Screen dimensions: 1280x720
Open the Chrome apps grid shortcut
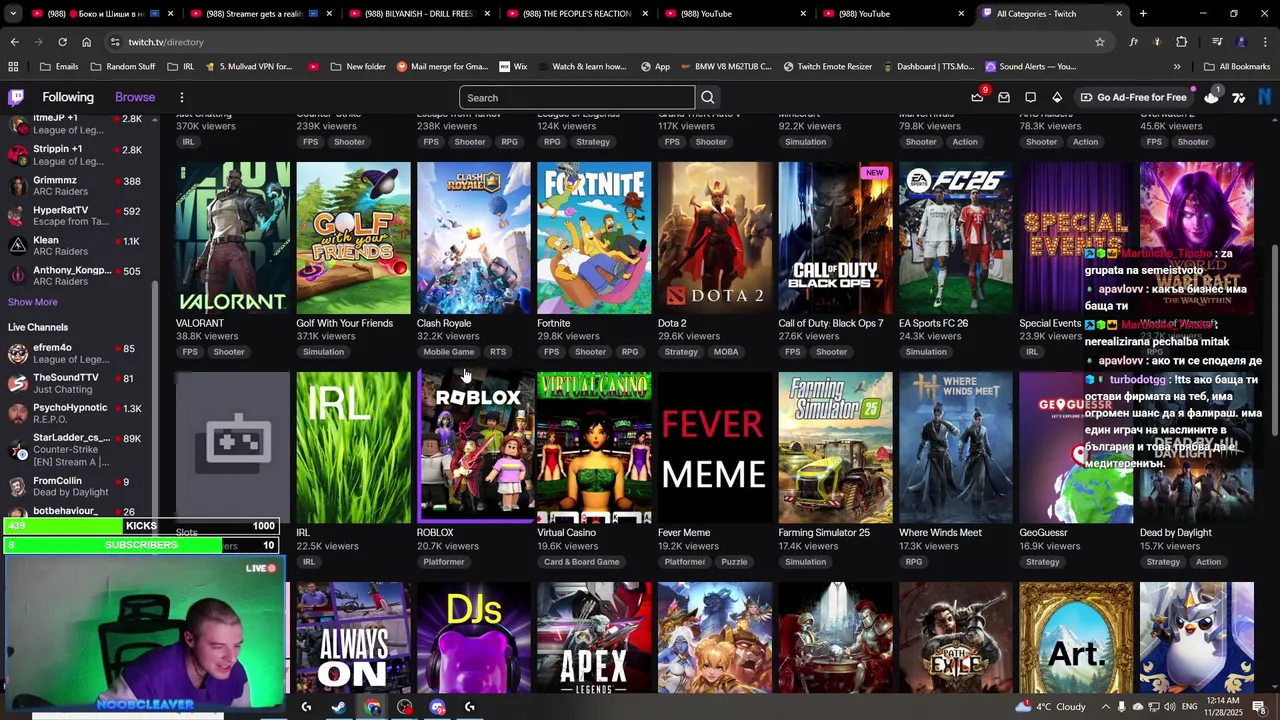[x=13, y=66]
